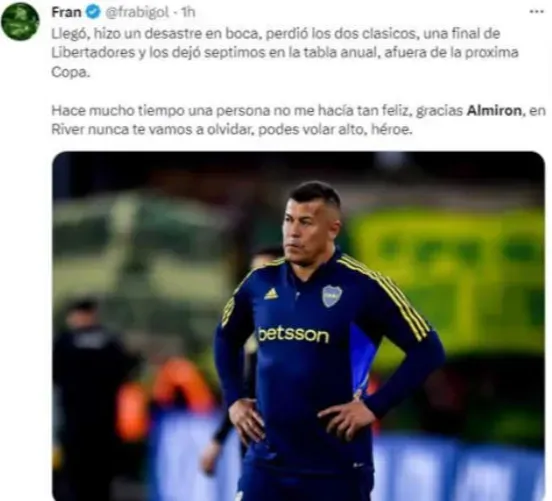The width and height of the screenshot is (552, 501).
Task: Click the word Copa in first paragraph
Action: click(70, 73)
